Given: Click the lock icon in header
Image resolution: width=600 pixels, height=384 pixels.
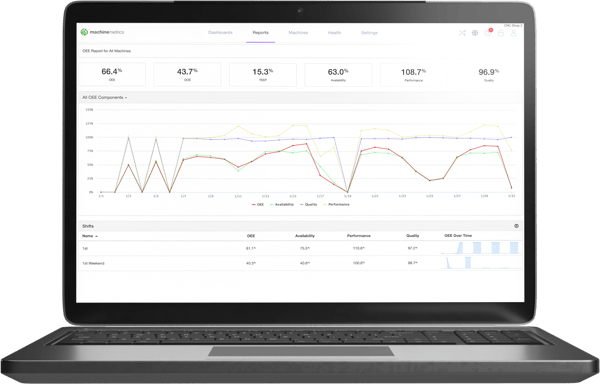Looking at the screenshot, I should (x=501, y=33).
